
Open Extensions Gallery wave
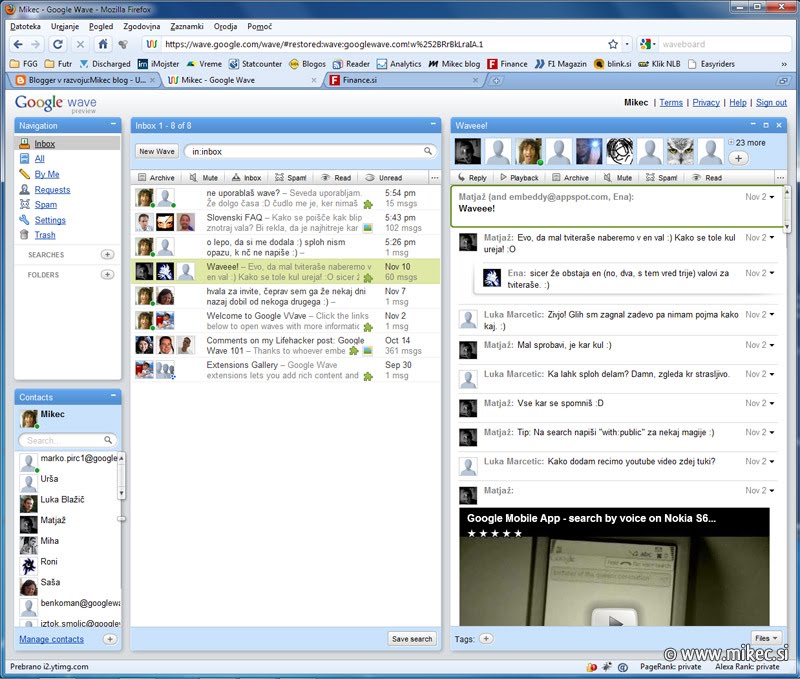point(286,370)
